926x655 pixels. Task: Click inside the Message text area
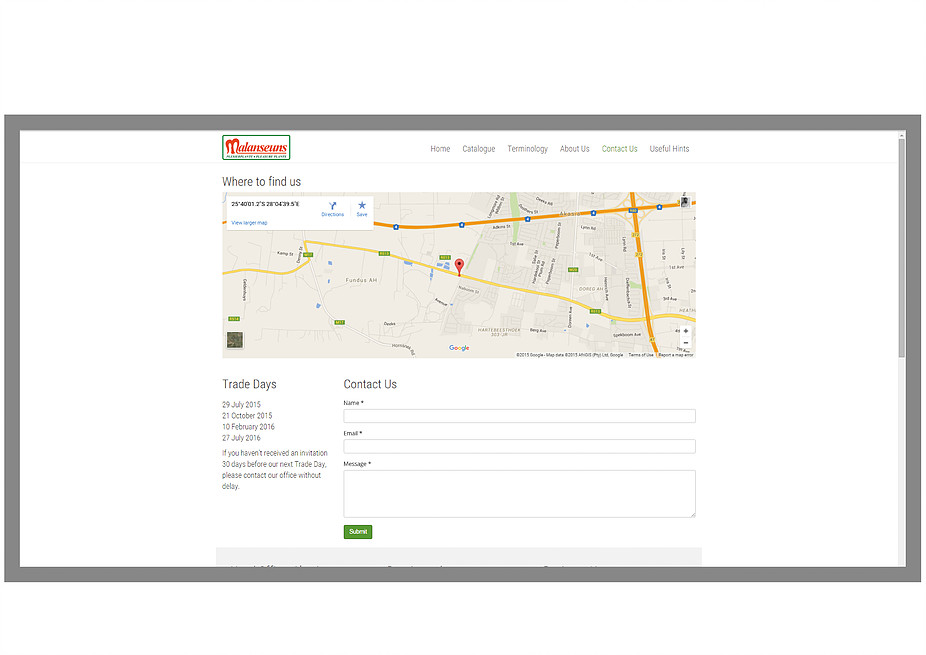[519, 493]
